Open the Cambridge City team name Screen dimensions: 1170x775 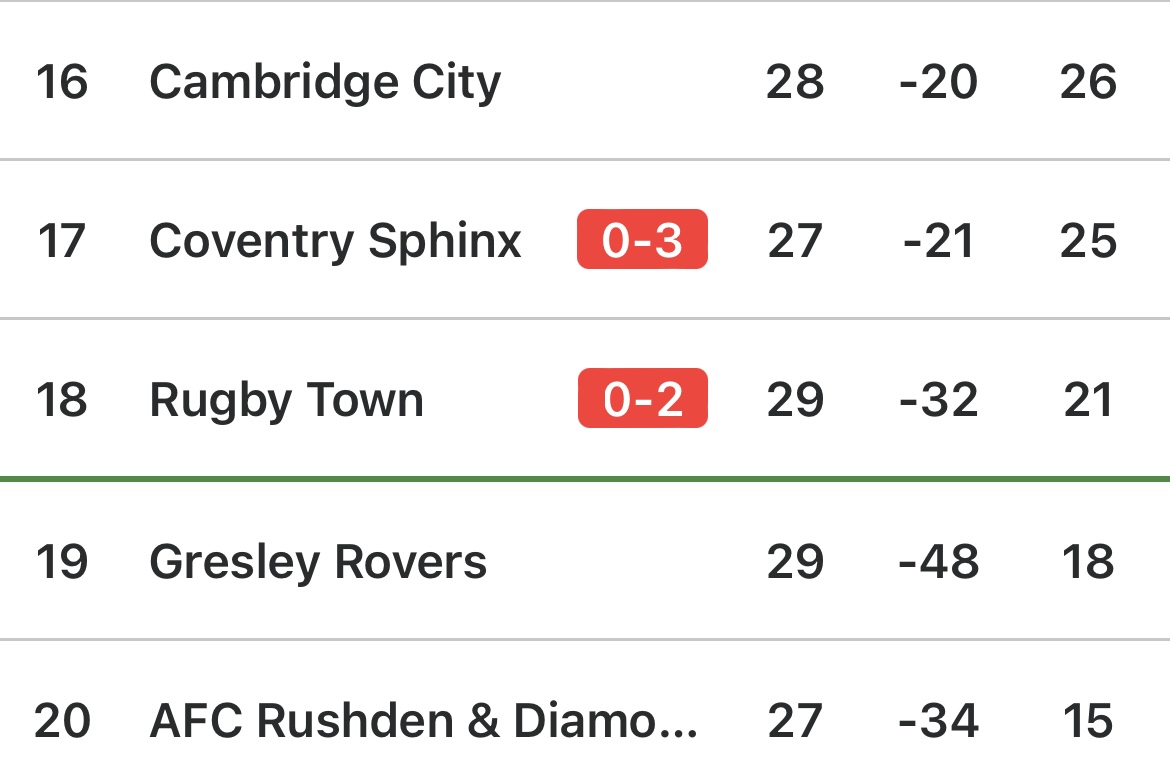point(325,82)
